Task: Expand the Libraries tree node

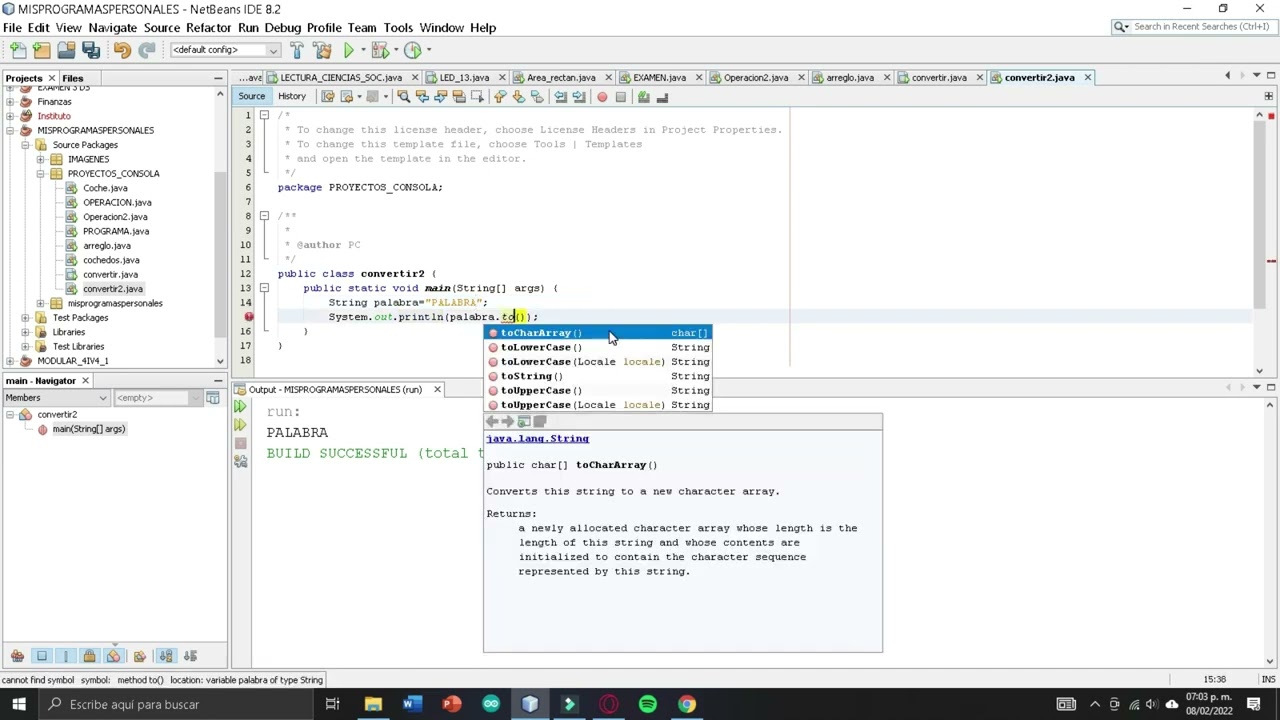Action: tap(26, 332)
